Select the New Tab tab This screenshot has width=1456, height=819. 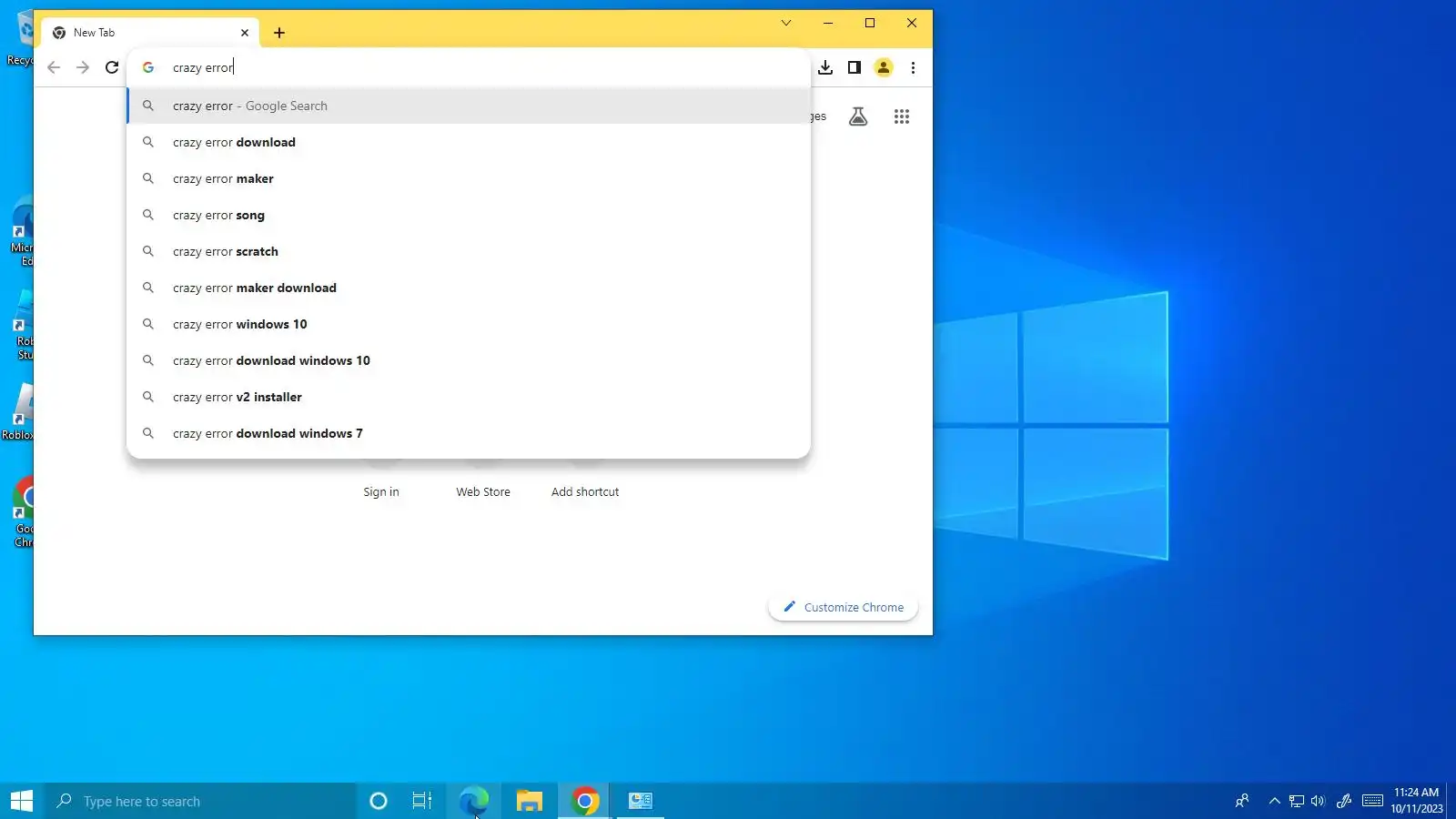pos(150,33)
